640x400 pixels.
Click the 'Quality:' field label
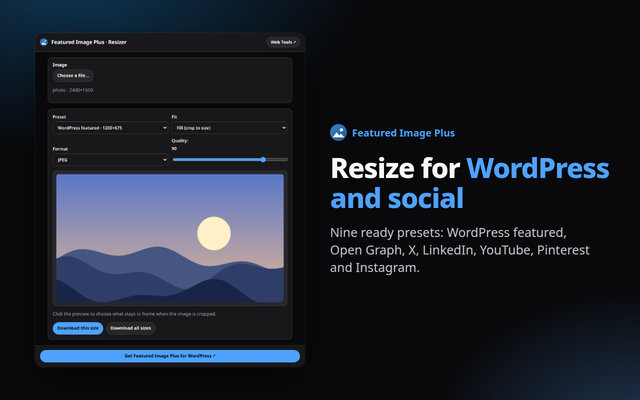point(180,140)
